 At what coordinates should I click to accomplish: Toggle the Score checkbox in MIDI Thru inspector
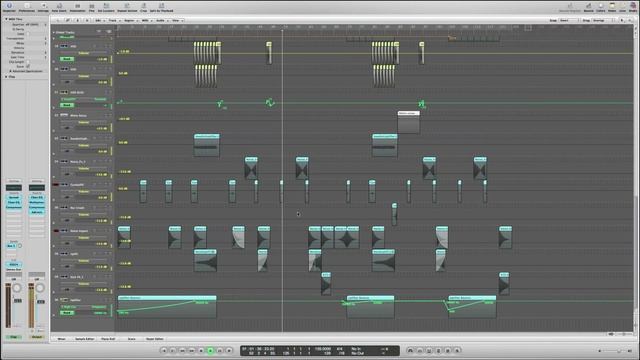[28, 66]
